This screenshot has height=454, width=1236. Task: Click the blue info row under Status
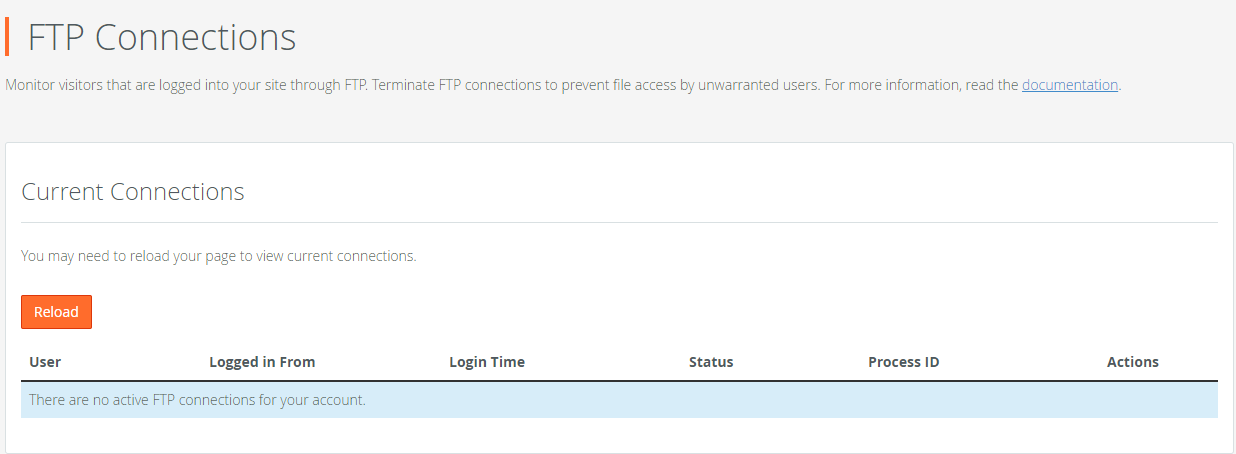[x=711, y=400]
